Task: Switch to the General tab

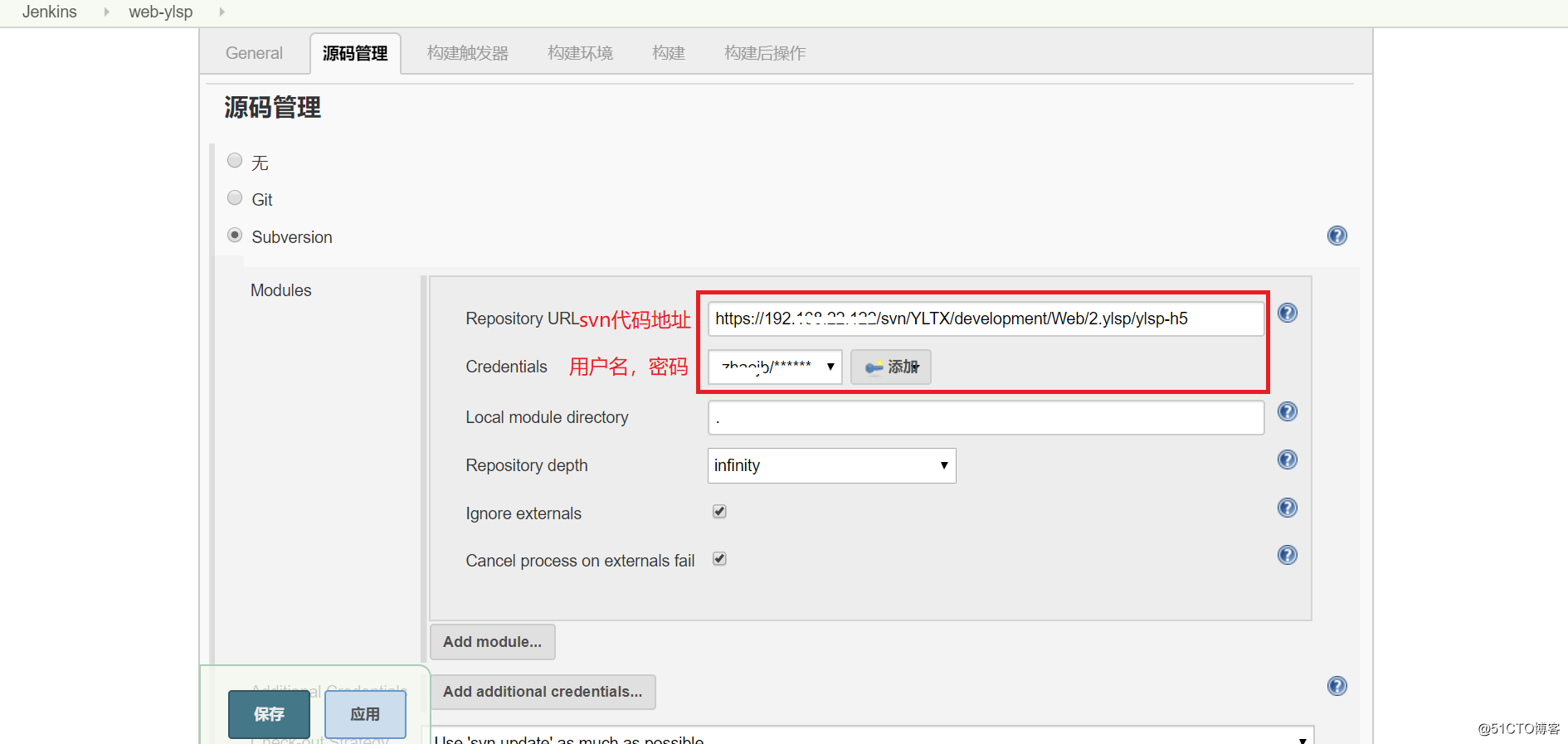Action: point(254,53)
